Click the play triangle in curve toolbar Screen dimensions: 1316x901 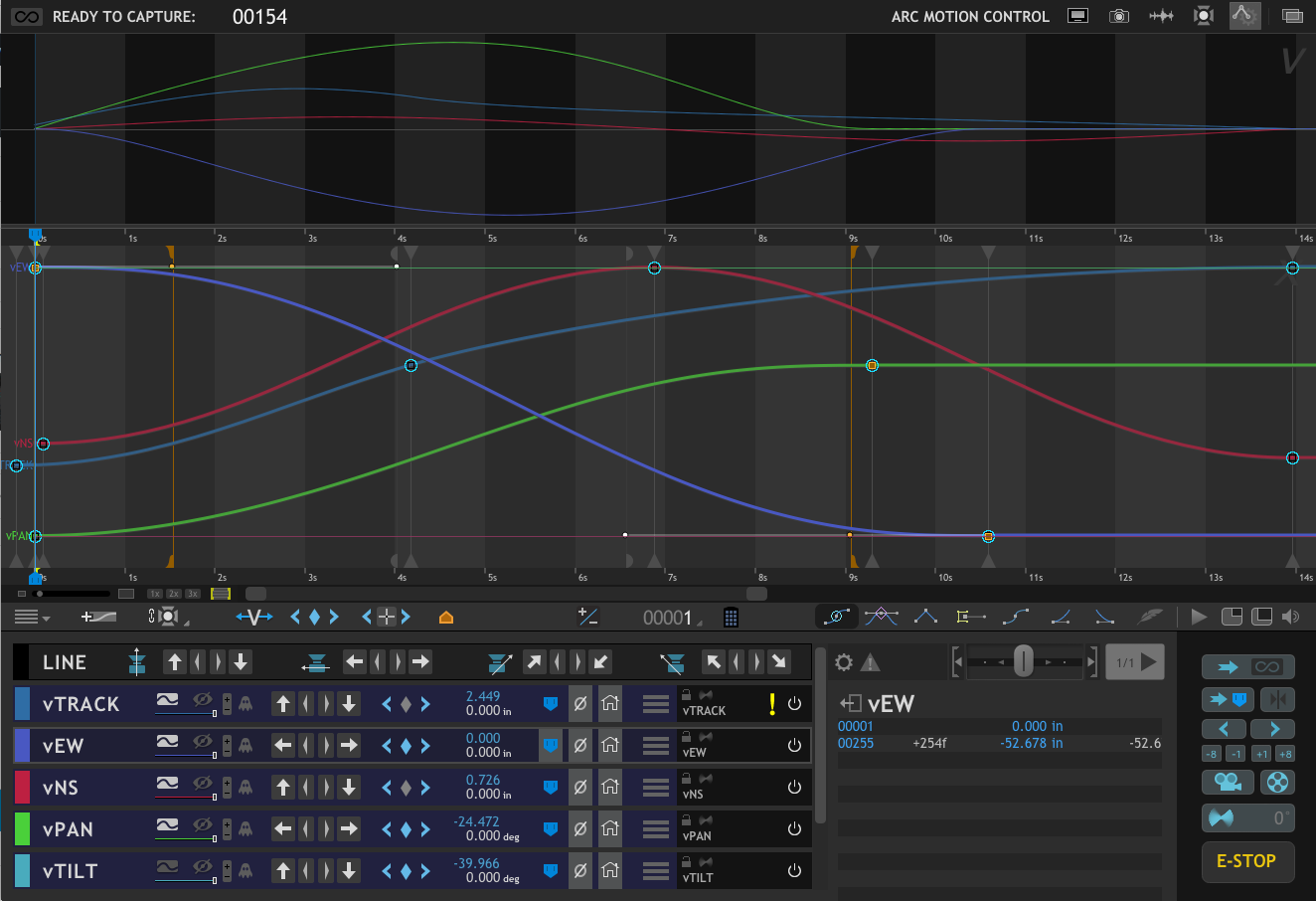pyautogui.click(x=1199, y=617)
